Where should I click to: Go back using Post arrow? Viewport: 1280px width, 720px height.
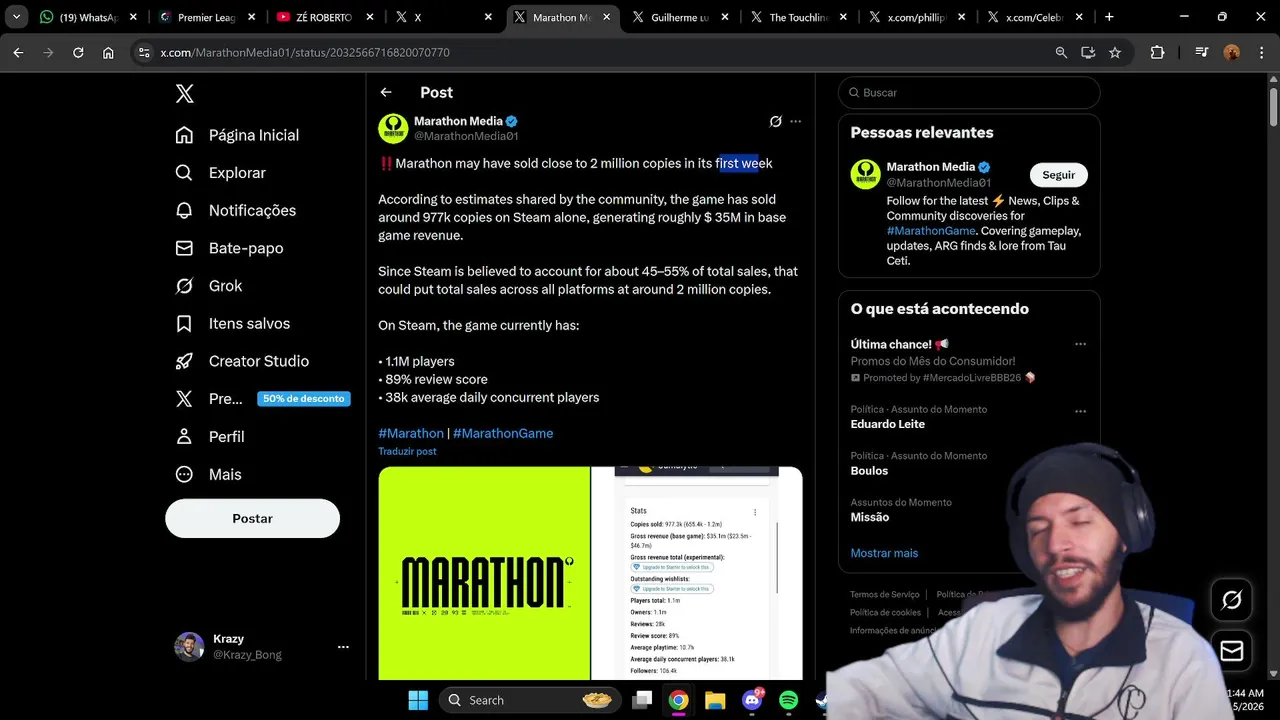[386, 92]
